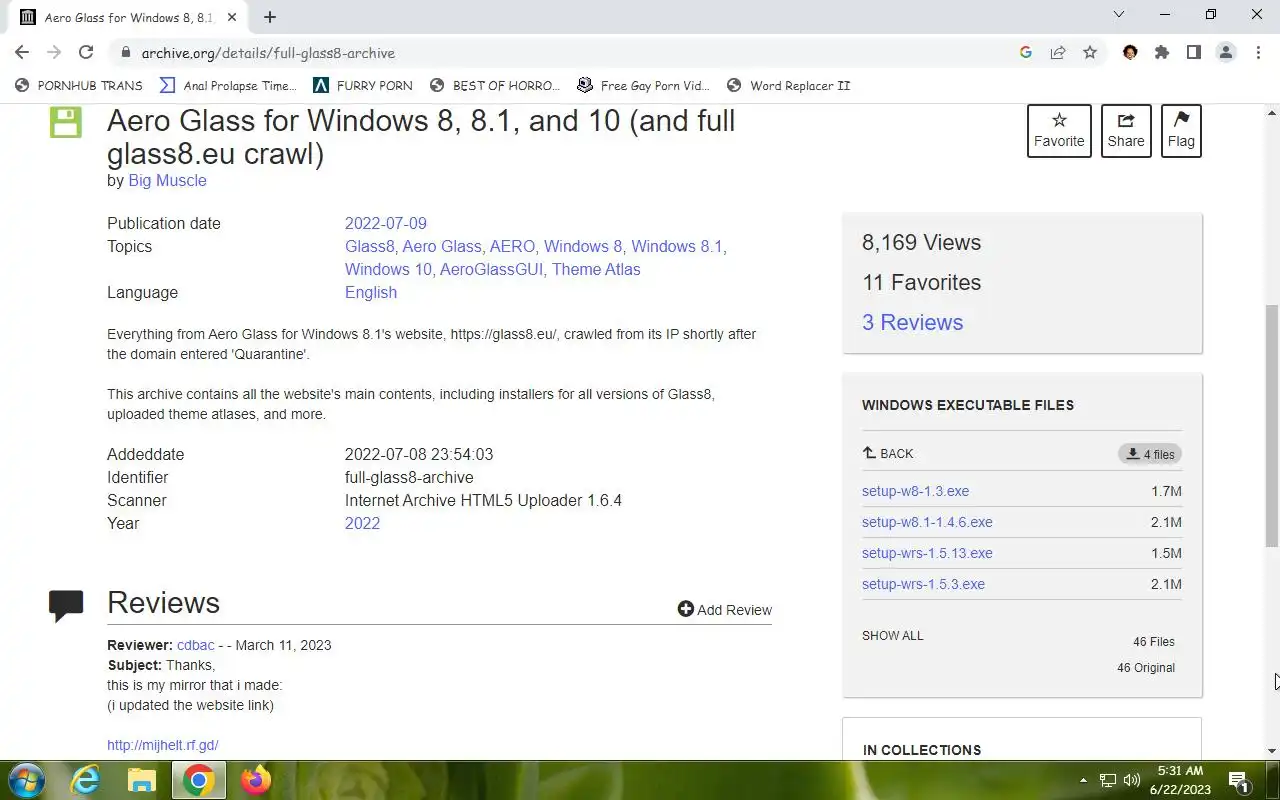1280x800 pixels.
Task: Open Firefox from the taskbar
Action: 256,780
